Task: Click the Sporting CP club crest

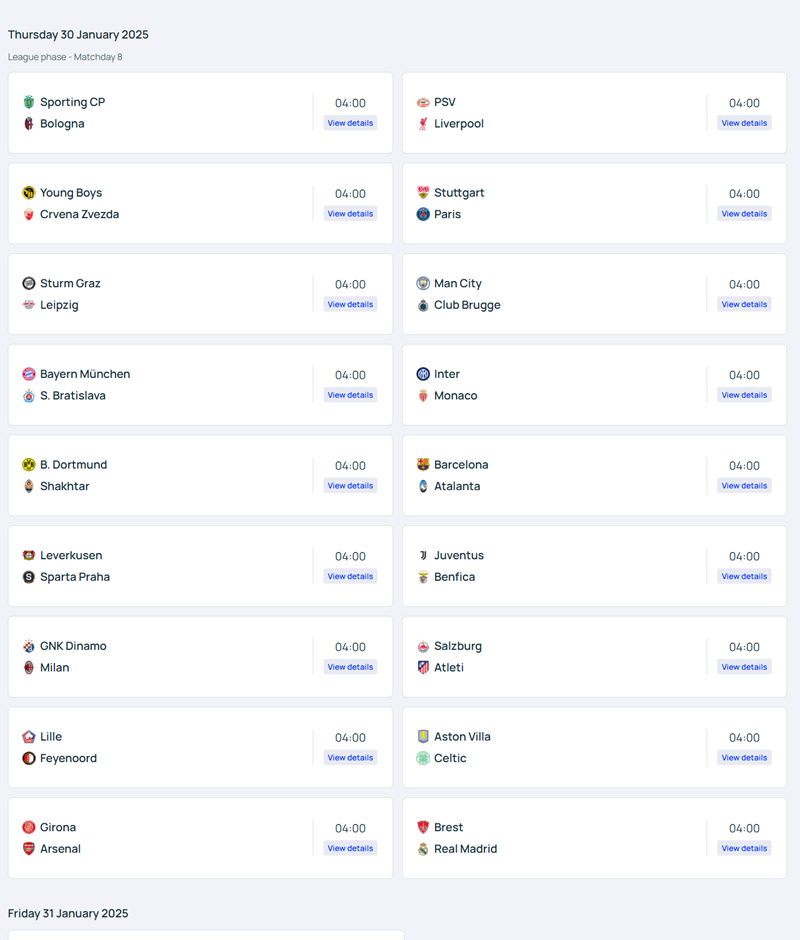Action: [29, 102]
